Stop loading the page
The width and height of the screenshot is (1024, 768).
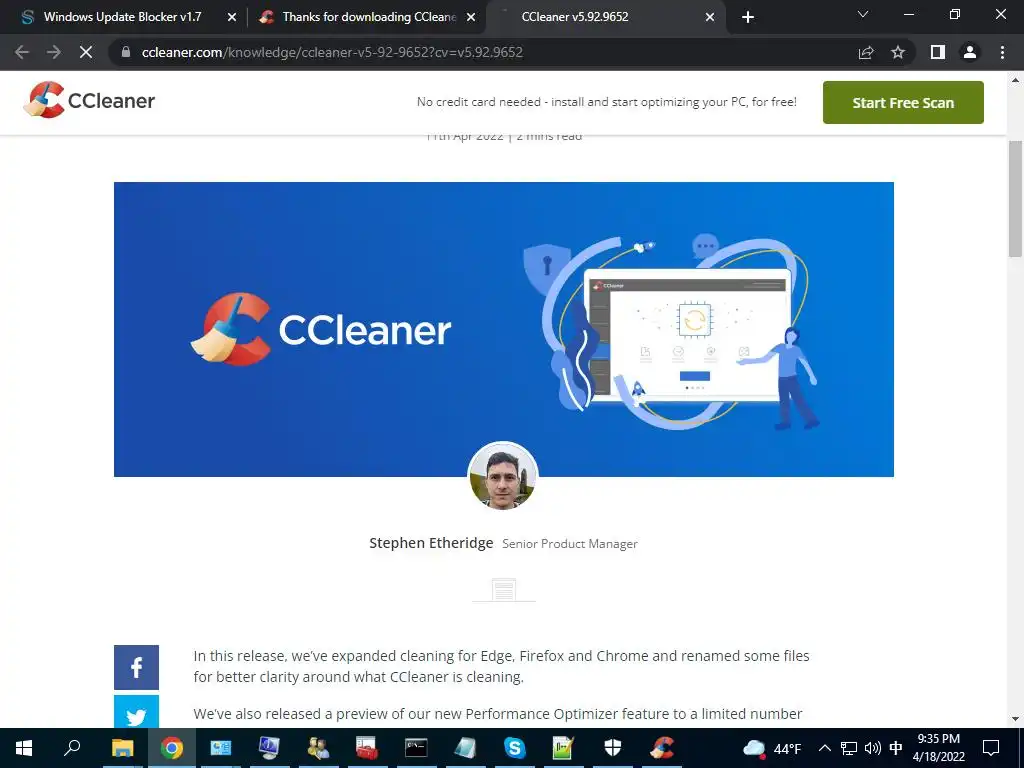click(x=86, y=52)
